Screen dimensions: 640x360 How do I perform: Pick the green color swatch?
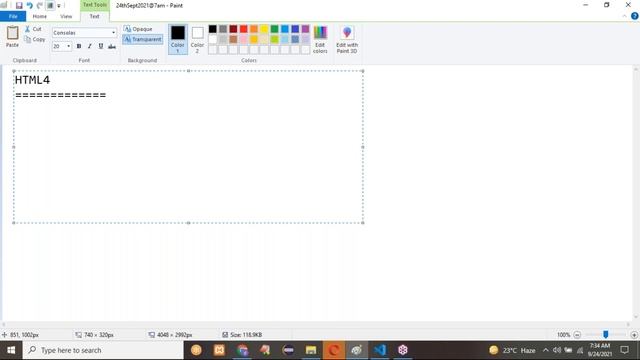coord(274,29)
